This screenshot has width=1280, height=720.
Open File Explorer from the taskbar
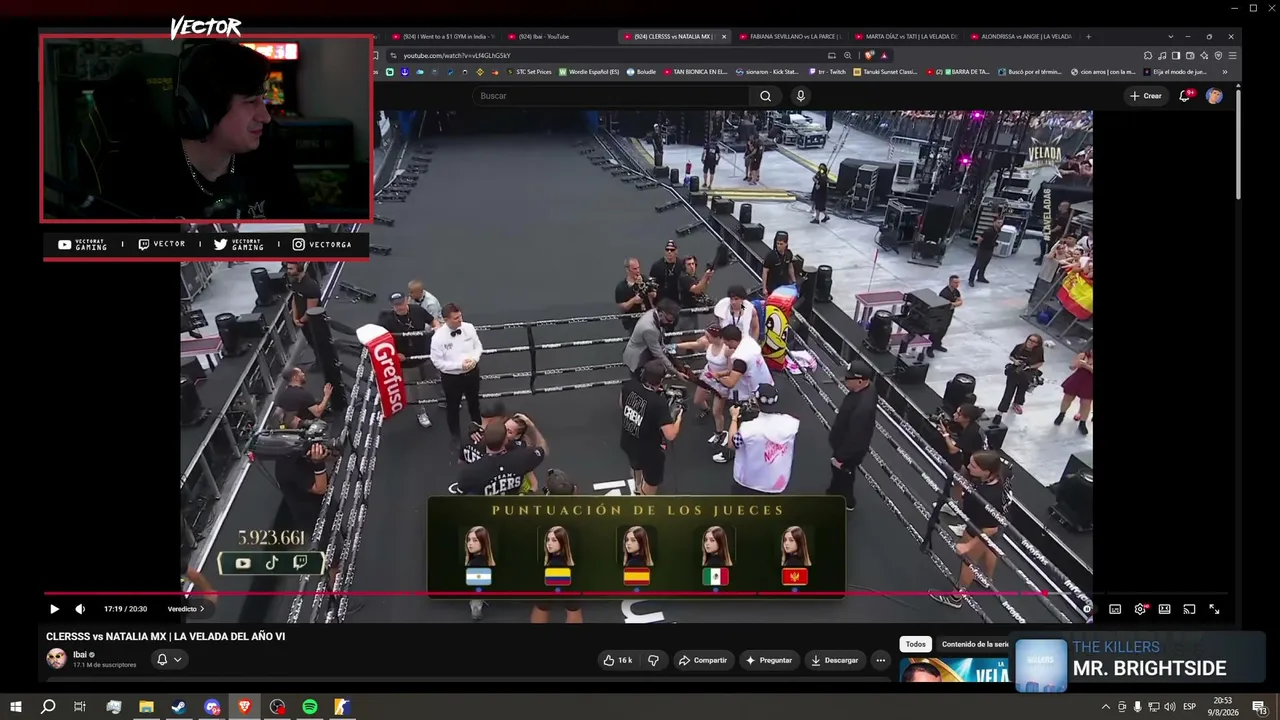pyautogui.click(x=146, y=707)
